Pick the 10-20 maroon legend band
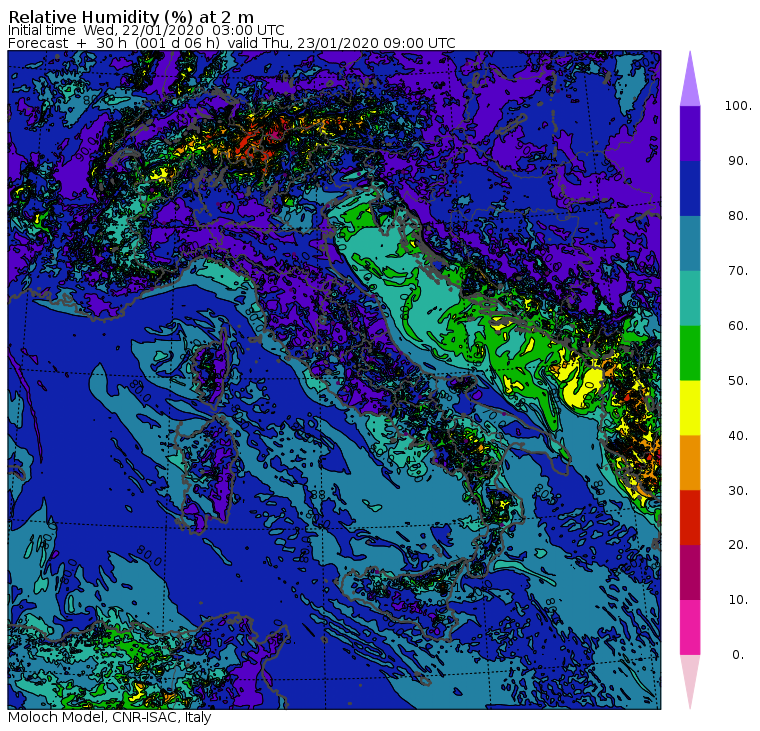This screenshot has height=731, width=760. click(x=690, y=572)
